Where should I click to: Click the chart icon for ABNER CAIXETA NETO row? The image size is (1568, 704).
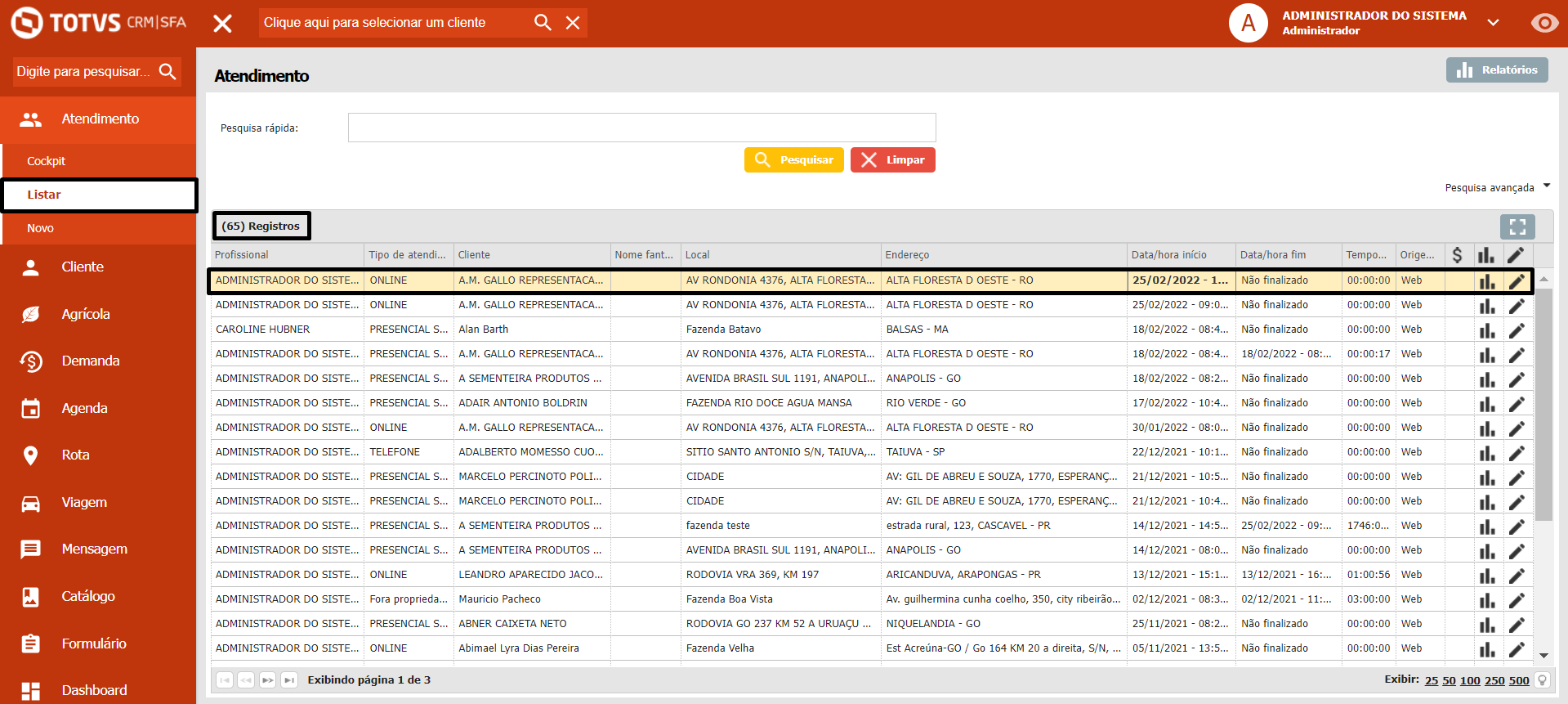1486,625
